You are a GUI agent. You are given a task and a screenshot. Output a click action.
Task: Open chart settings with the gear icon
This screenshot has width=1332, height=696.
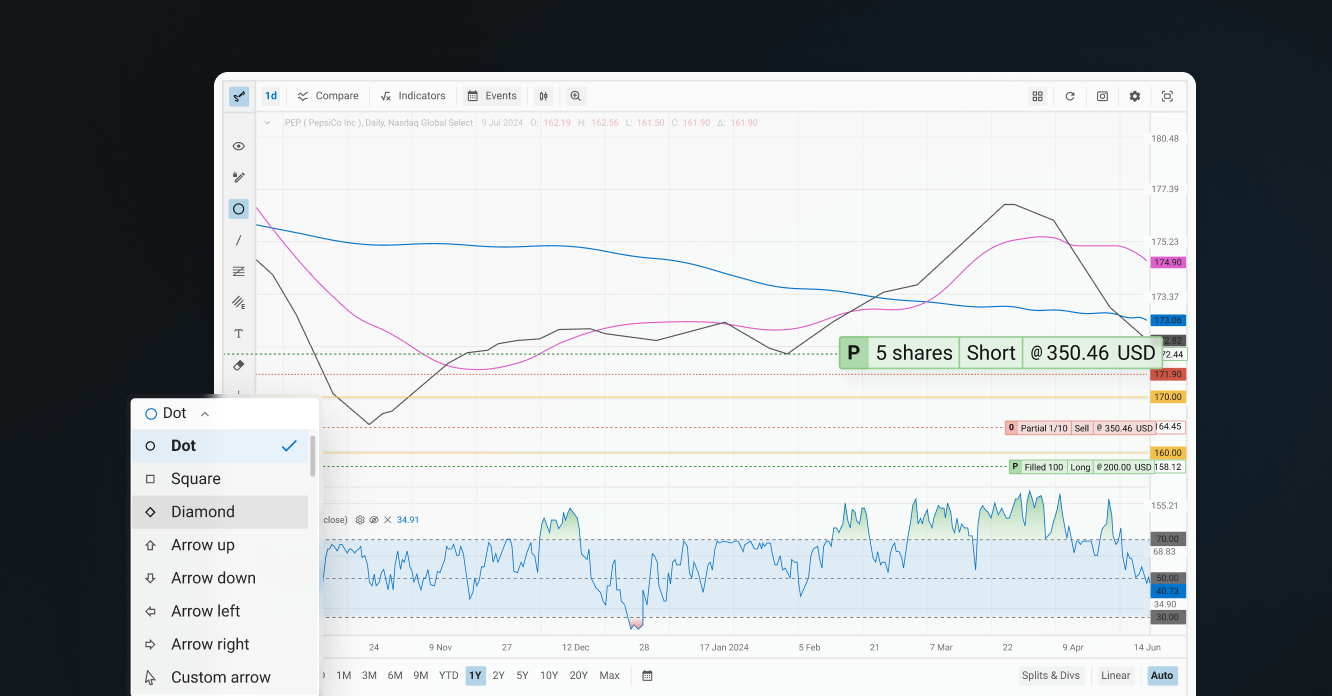click(1134, 96)
